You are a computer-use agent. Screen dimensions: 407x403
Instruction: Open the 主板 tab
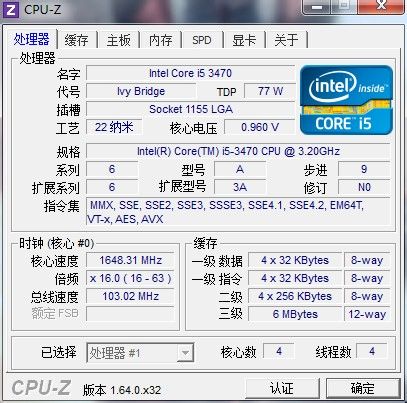[x=119, y=40]
